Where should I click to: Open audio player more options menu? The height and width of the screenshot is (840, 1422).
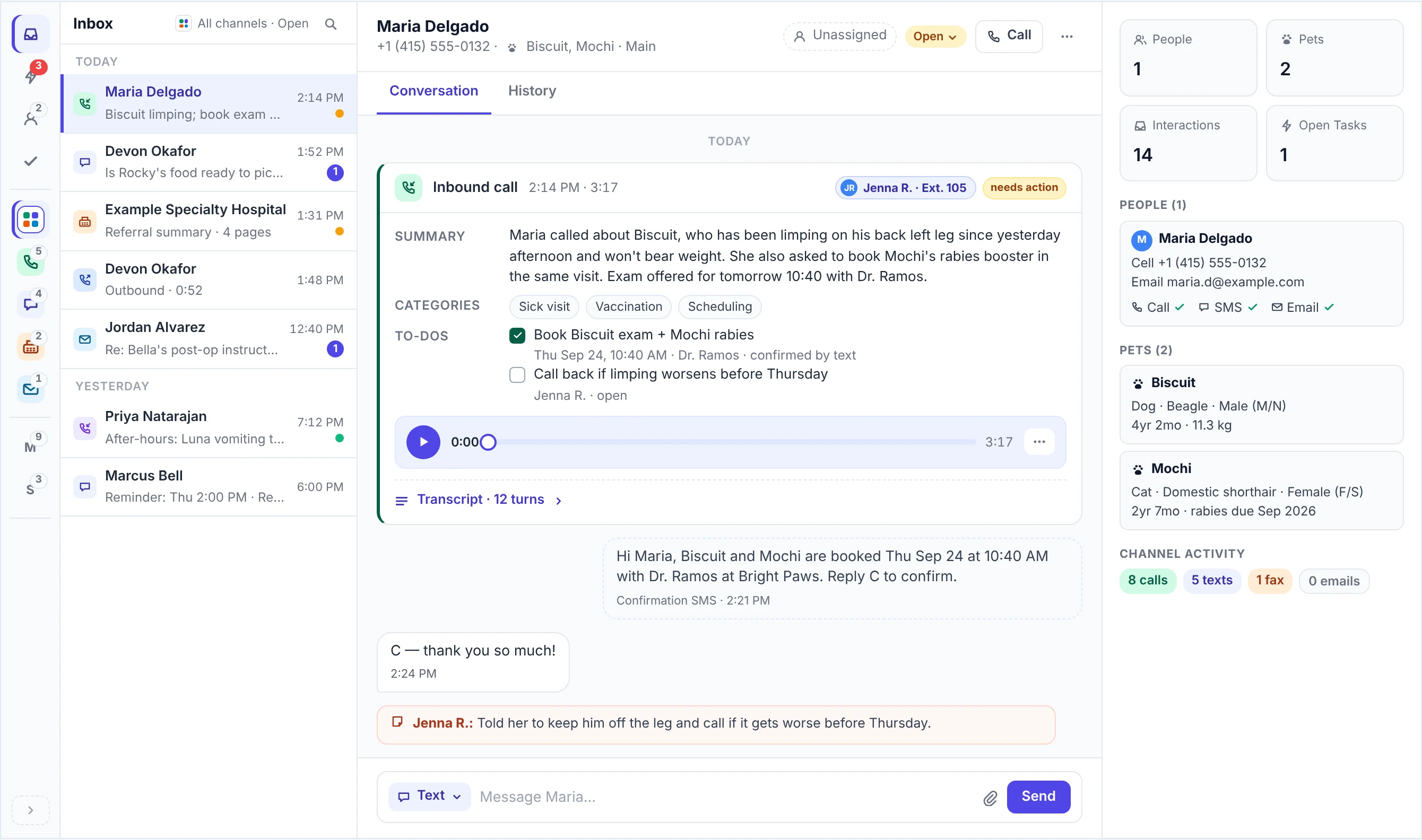1038,442
